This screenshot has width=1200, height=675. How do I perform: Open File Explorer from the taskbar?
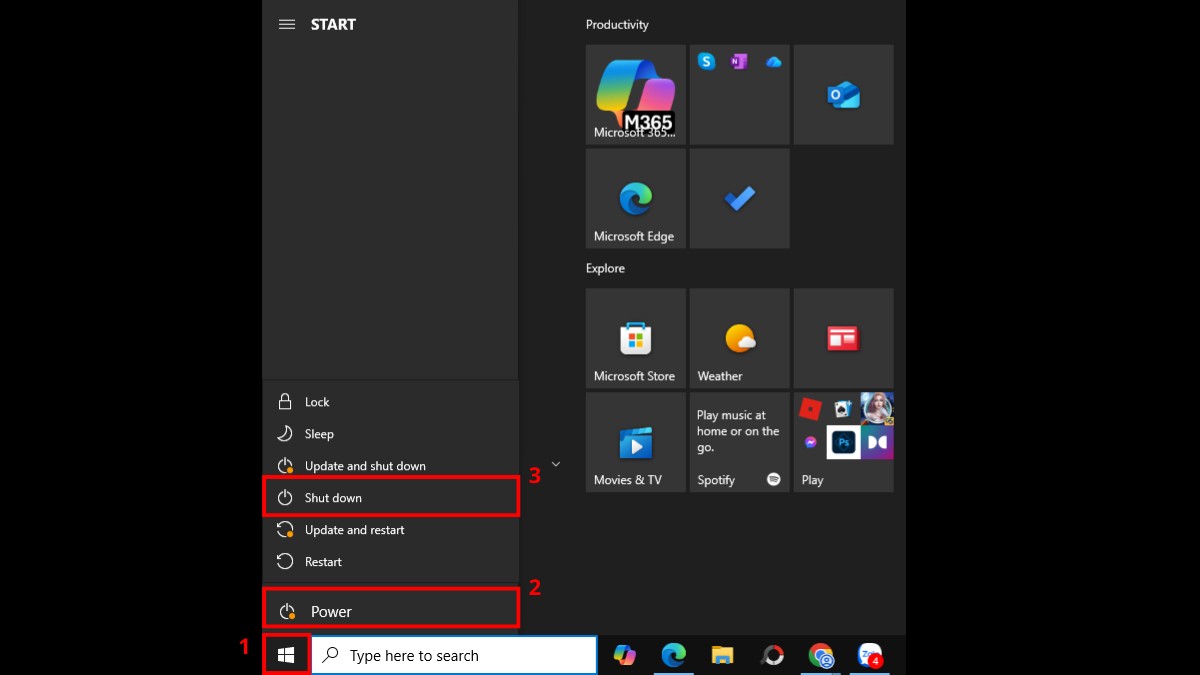pos(722,655)
